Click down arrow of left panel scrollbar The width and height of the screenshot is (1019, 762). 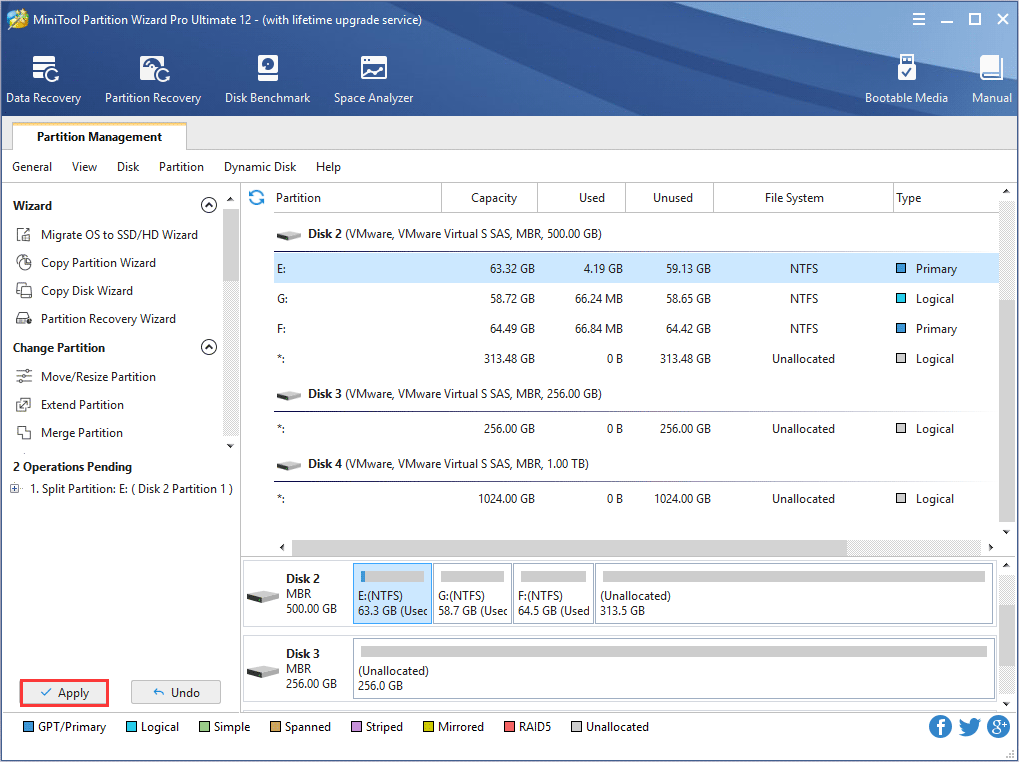230,446
